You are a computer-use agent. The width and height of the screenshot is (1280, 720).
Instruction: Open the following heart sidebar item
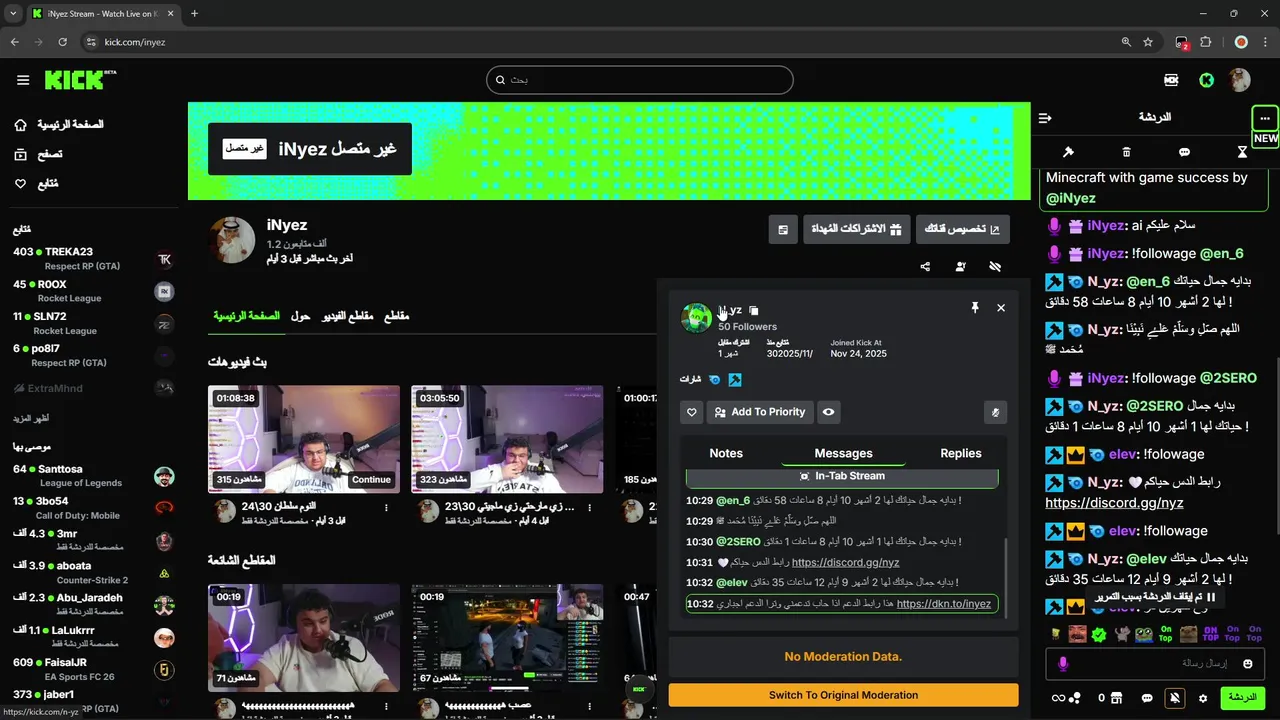[x=36, y=184]
